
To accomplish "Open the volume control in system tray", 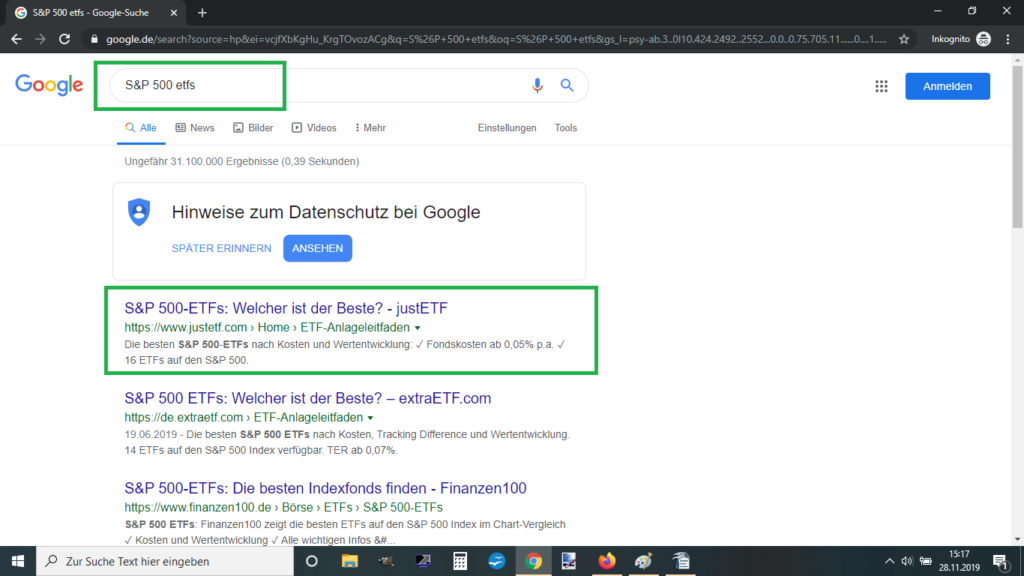I will (906, 561).
